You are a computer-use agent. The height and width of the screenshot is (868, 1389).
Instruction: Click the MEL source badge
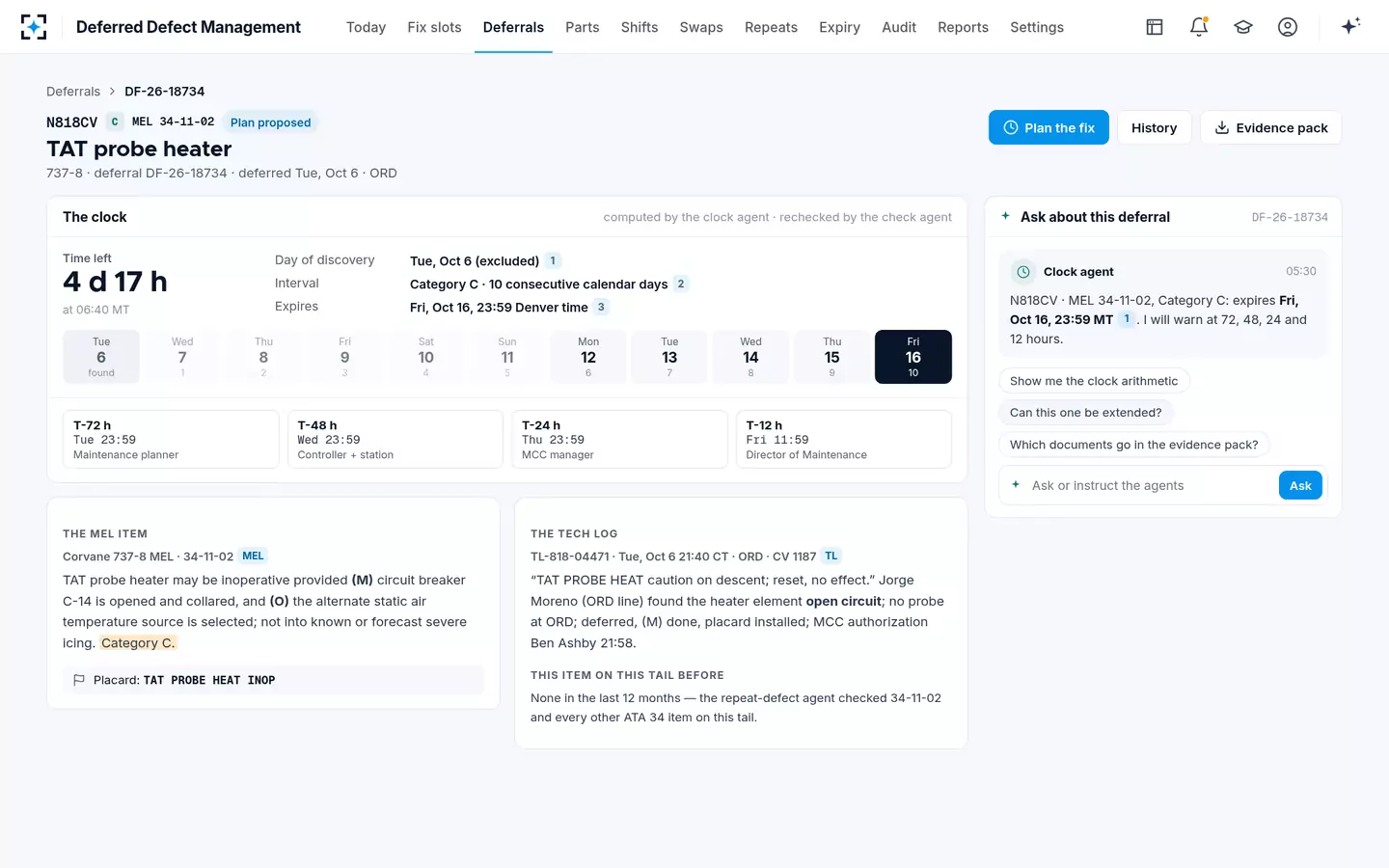tap(253, 556)
